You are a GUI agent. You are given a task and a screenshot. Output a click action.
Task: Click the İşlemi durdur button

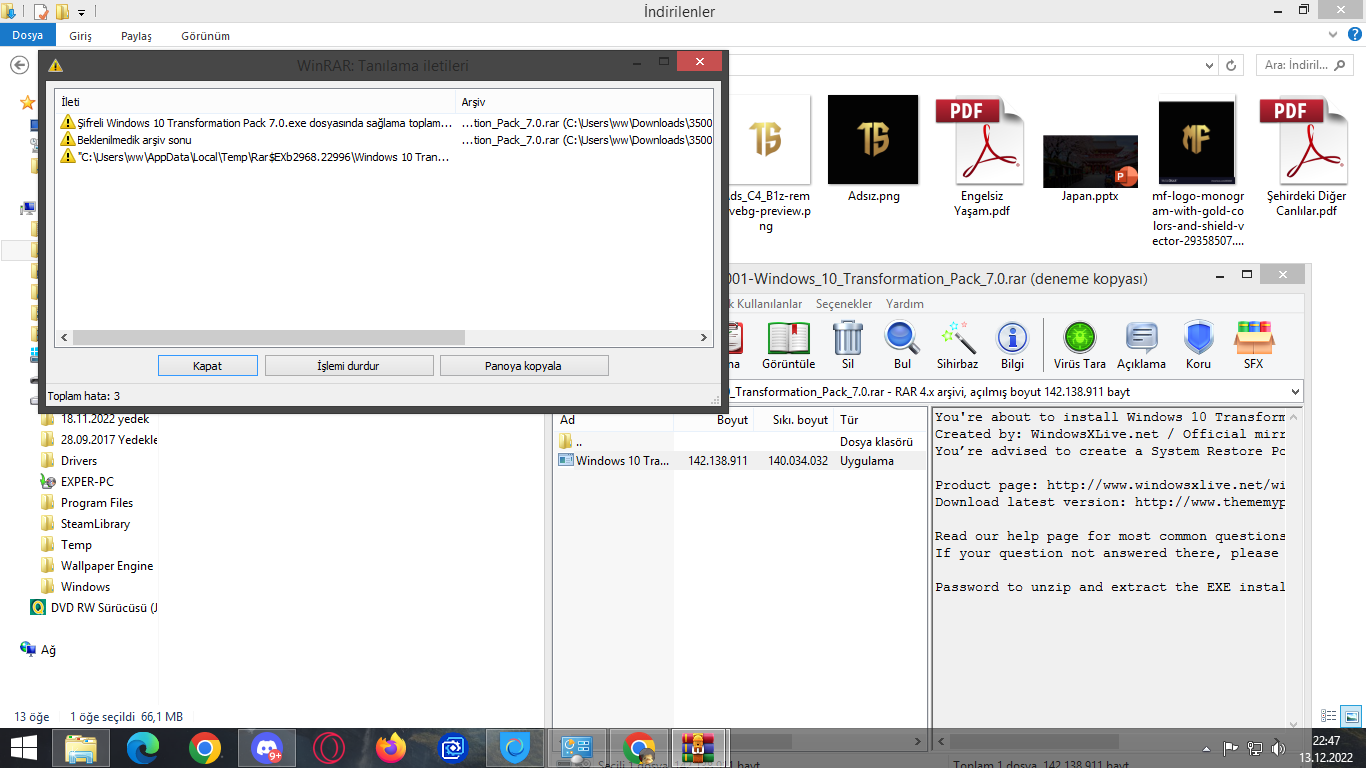coord(349,366)
